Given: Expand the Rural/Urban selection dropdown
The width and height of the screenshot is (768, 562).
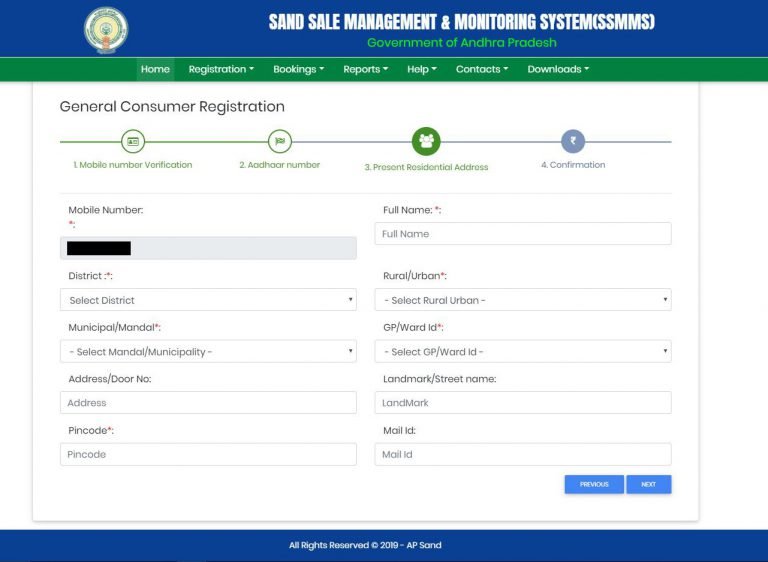Looking at the screenshot, I should (x=523, y=300).
